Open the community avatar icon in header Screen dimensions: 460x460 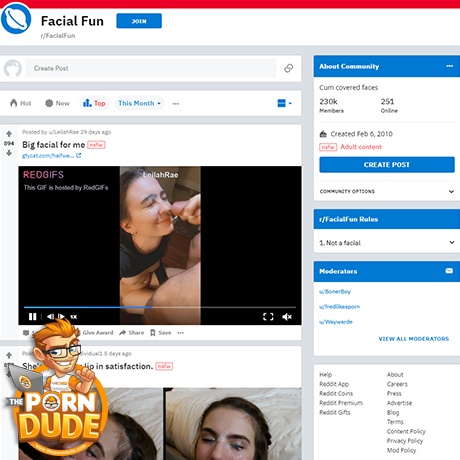[x=16, y=19]
